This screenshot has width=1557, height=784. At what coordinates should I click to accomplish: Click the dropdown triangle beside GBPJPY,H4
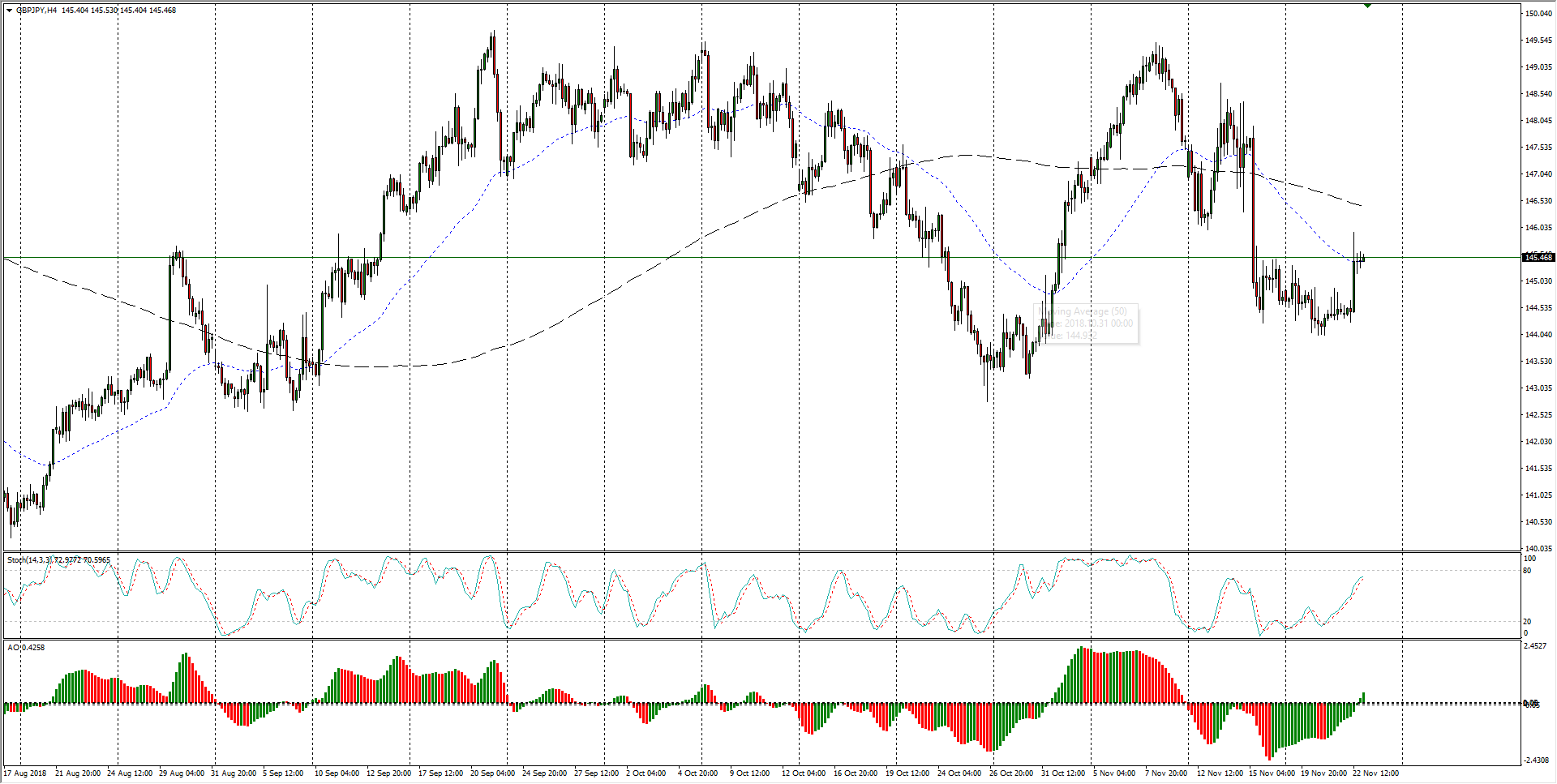point(9,11)
